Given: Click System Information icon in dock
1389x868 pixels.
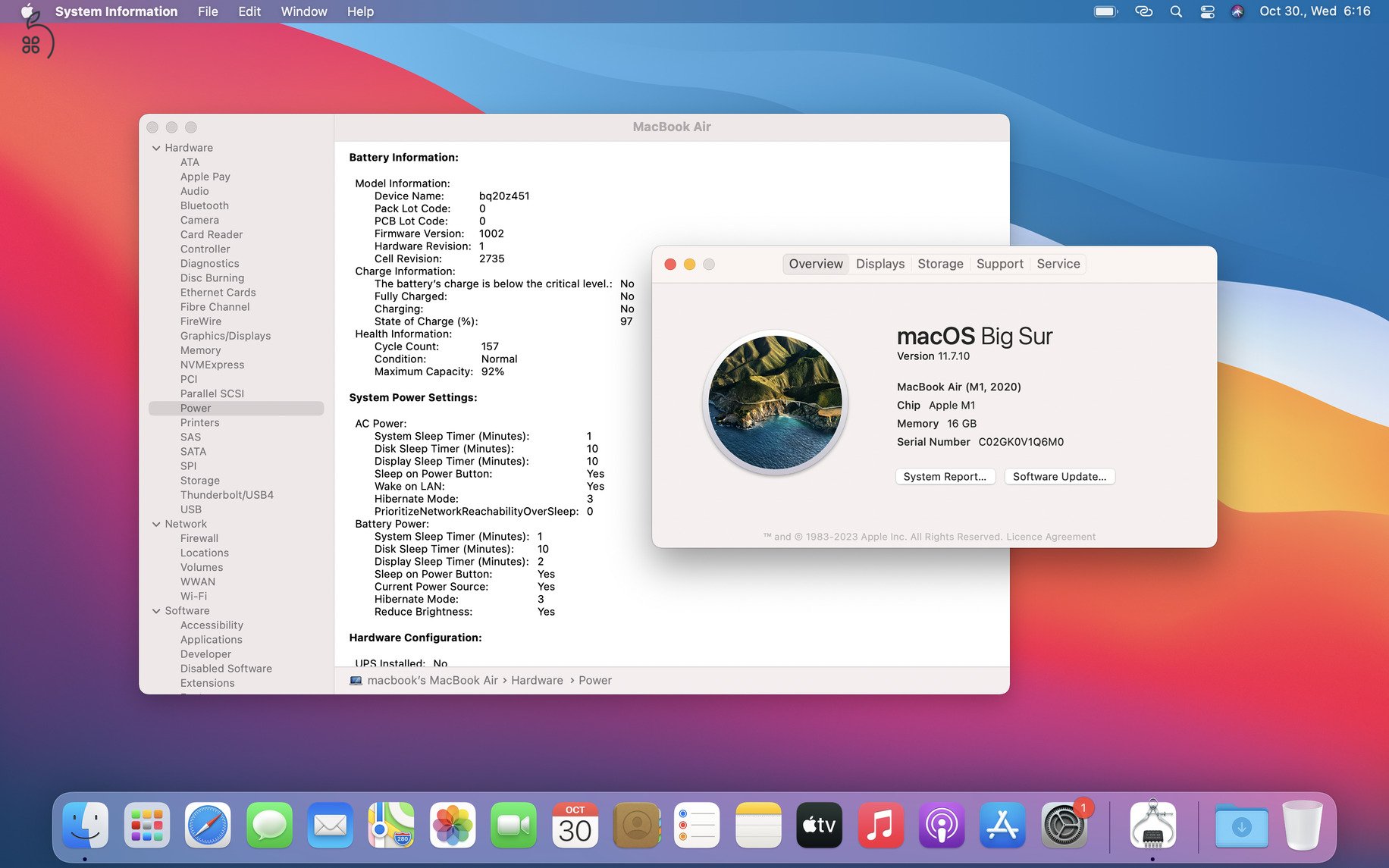Looking at the screenshot, I should pyautogui.click(x=1152, y=825).
